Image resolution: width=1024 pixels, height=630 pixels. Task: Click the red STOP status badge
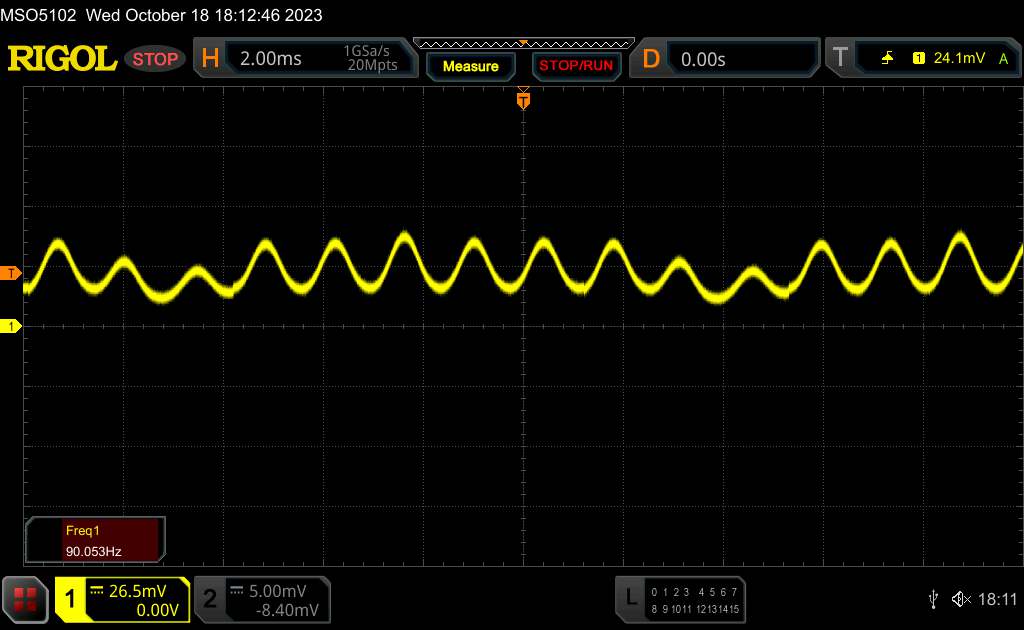(155, 59)
